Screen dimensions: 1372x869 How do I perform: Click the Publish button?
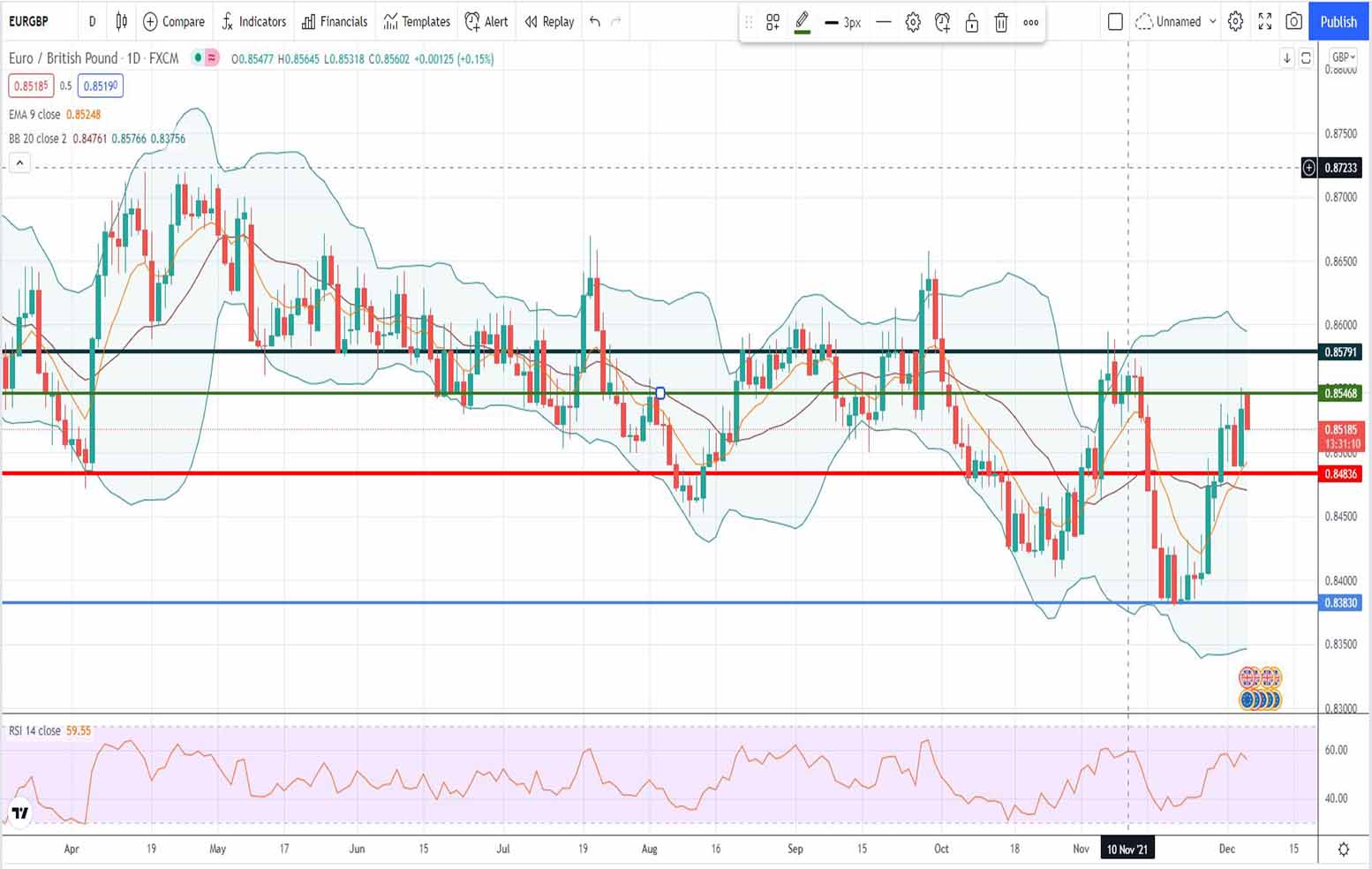pyautogui.click(x=1338, y=22)
